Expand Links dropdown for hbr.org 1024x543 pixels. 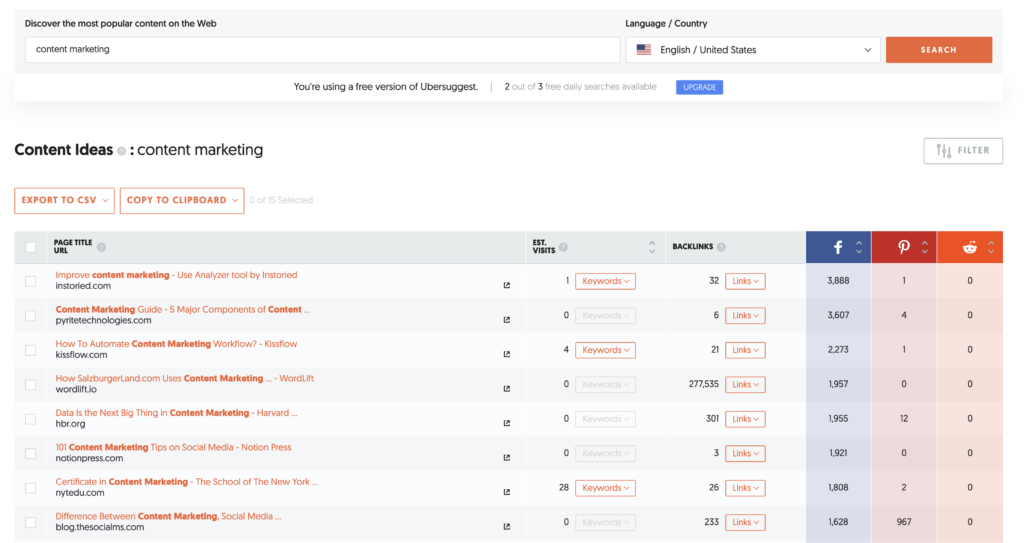click(x=745, y=419)
